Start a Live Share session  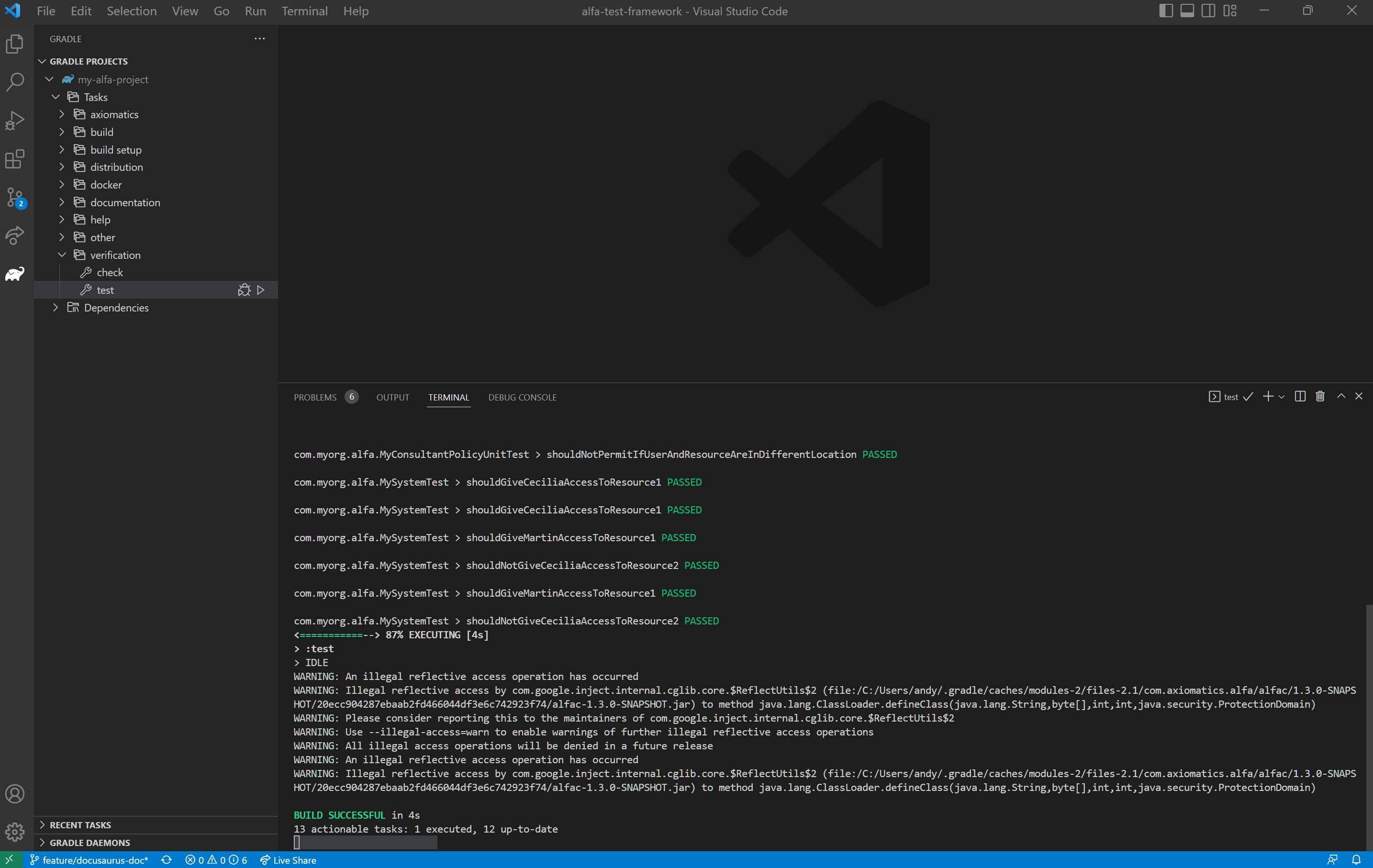click(x=288, y=860)
